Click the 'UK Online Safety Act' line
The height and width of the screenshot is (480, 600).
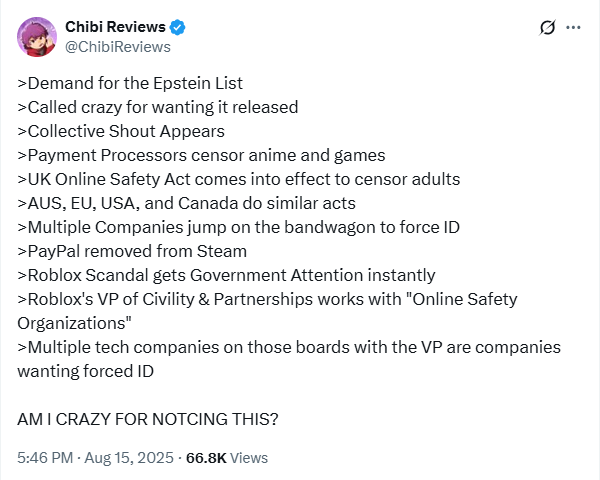point(239,179)
